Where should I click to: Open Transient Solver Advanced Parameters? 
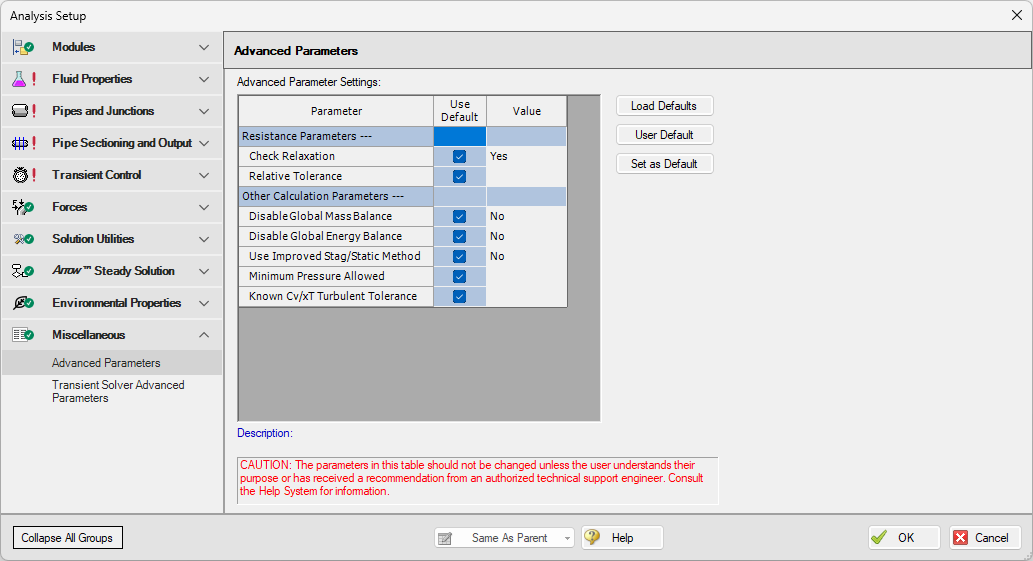pyautogui.click(x=118, y=391)
